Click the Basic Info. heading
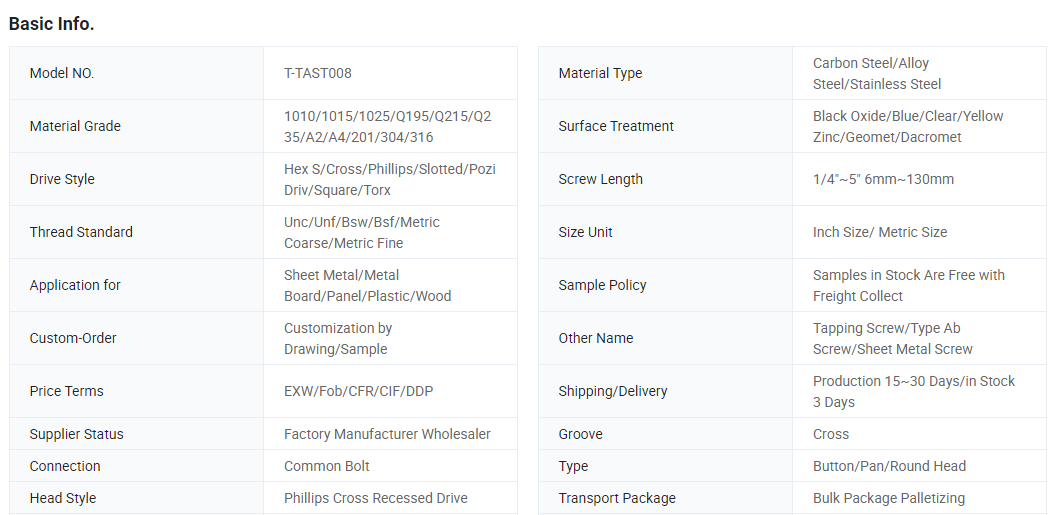The height and width of the screenshot is (515, 1062). 51,24
